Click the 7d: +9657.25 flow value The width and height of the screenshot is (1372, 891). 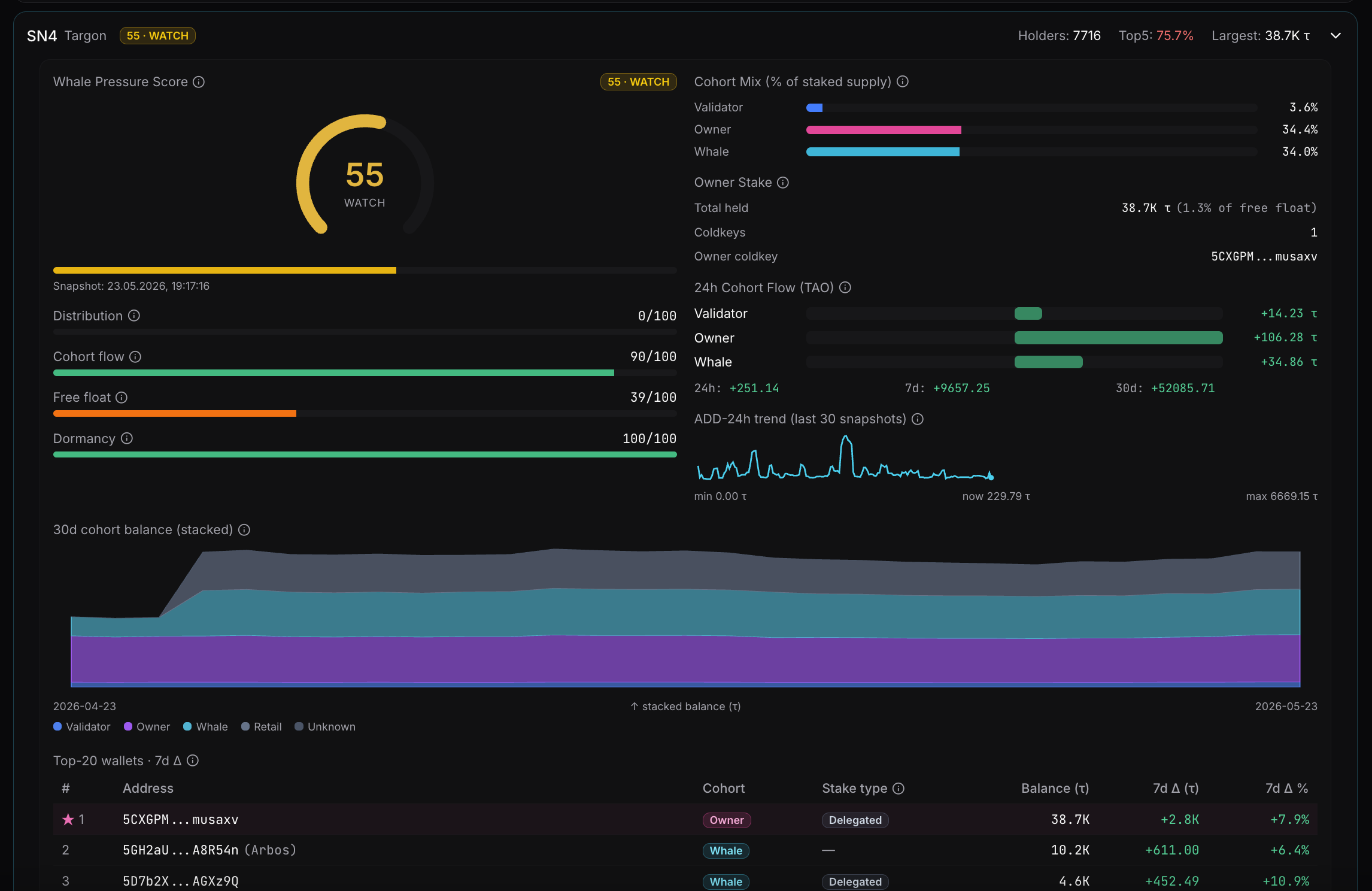coord(947,389)
